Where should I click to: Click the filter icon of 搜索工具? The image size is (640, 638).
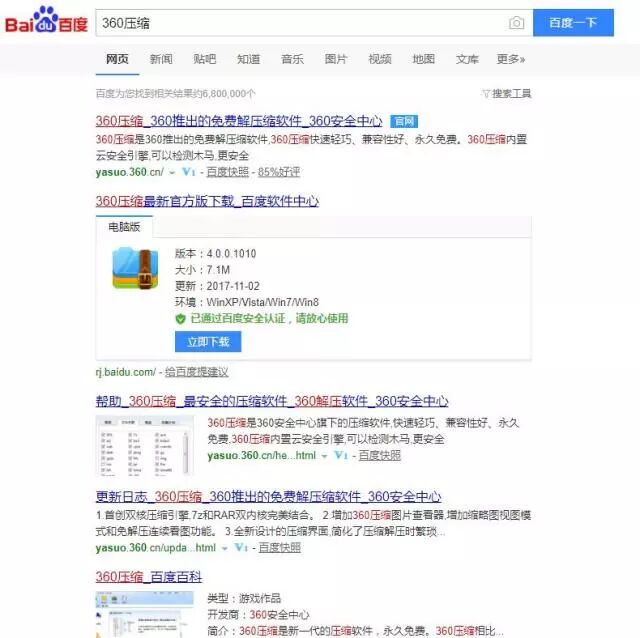tap(486, 94)
